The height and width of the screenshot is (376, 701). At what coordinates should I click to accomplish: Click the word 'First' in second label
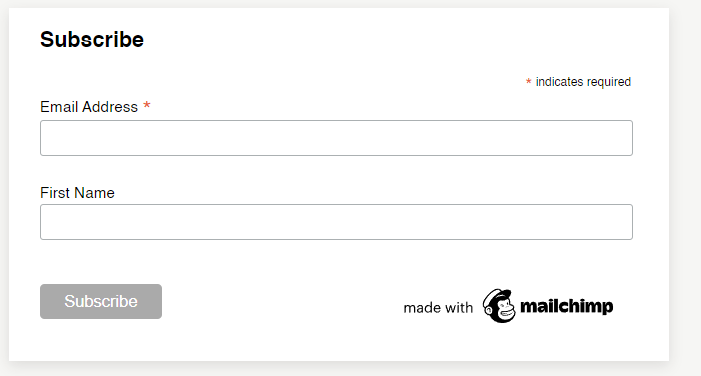(55, 193)
